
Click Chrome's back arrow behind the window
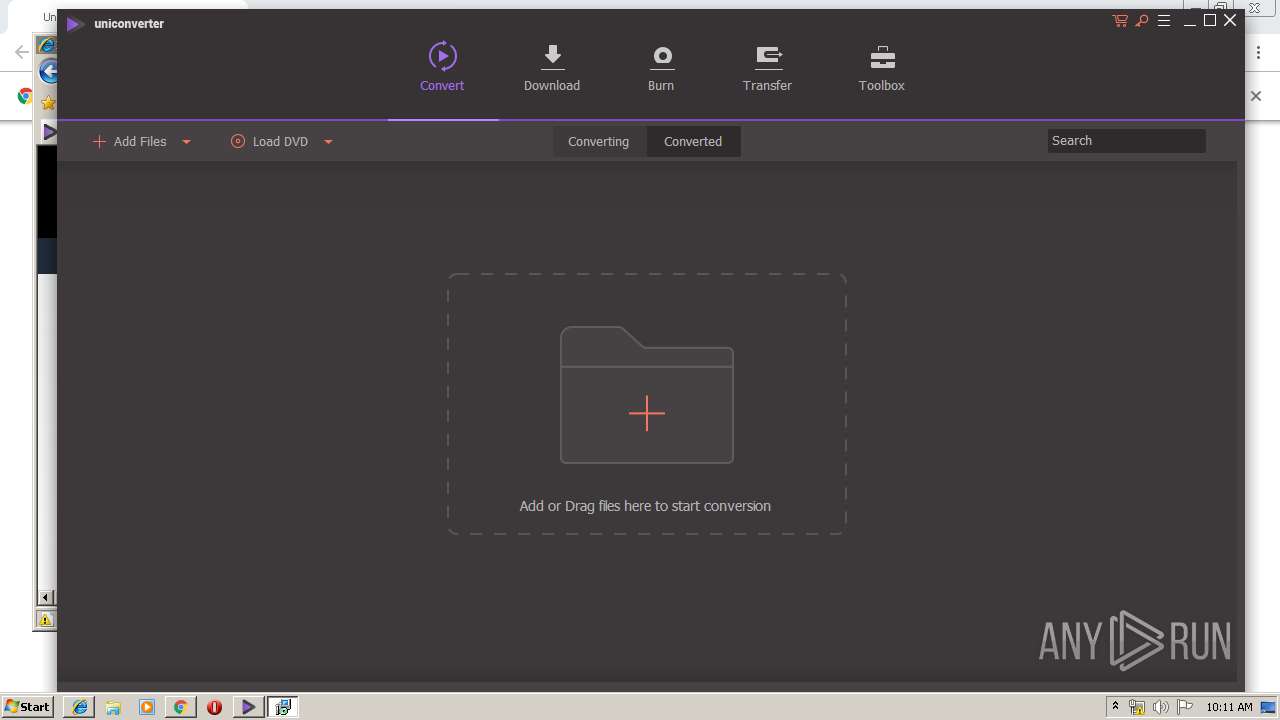21,52
